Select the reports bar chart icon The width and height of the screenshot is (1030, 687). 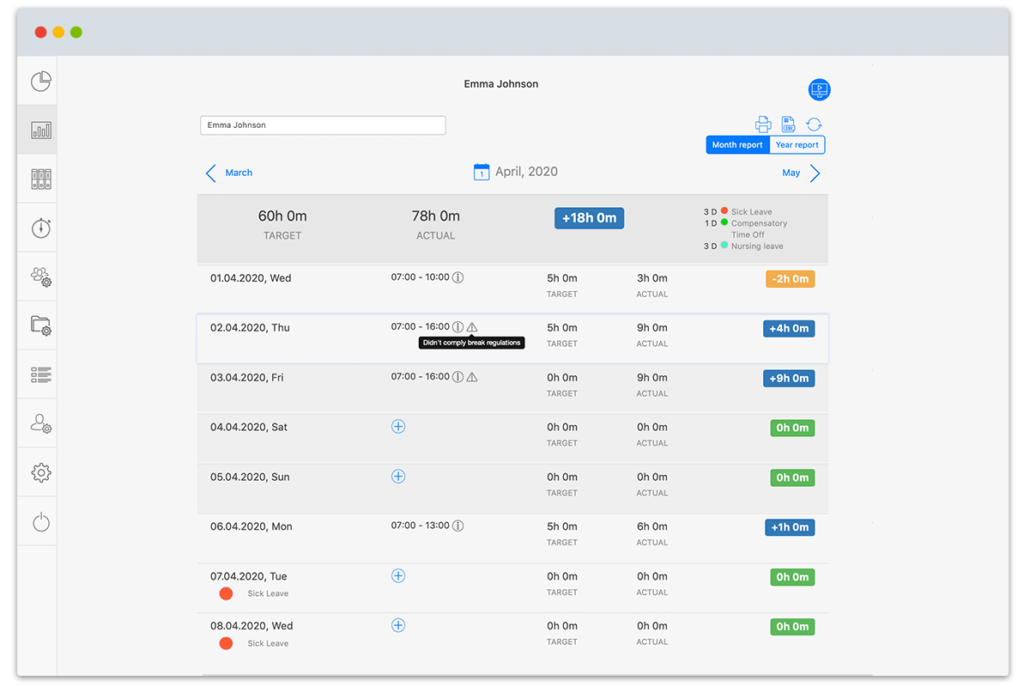pos(40,130)
